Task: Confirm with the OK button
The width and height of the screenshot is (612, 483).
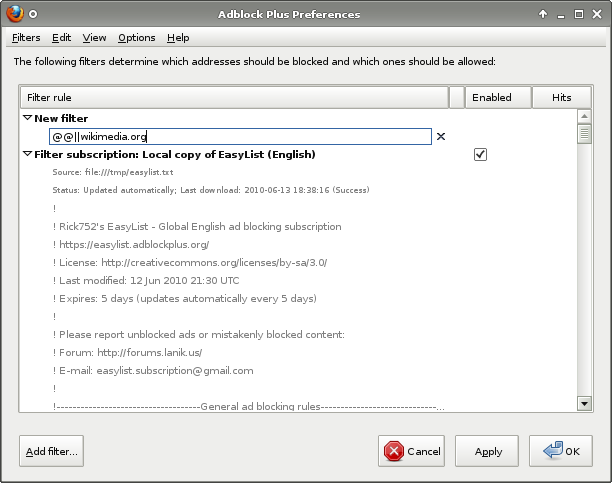Action: click(x=560, y=451)
